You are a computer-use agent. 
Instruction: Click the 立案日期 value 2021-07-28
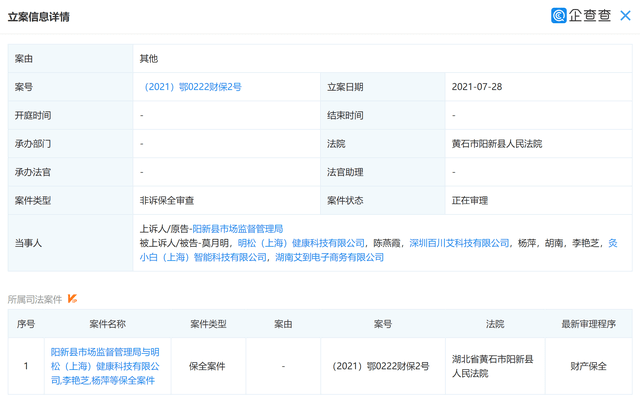pos(477,87)
